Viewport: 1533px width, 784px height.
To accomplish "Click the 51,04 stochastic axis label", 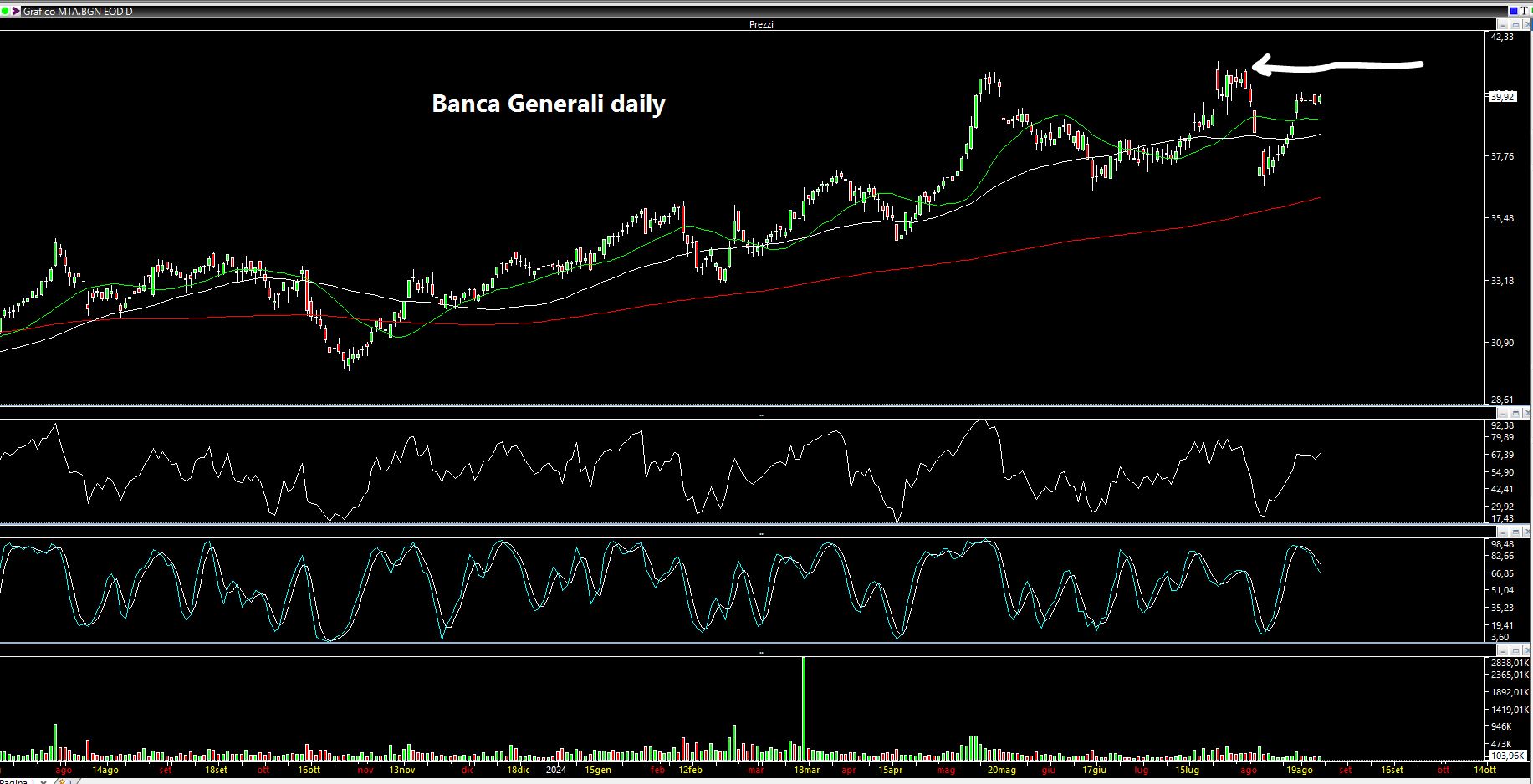I will point(1502,590).
